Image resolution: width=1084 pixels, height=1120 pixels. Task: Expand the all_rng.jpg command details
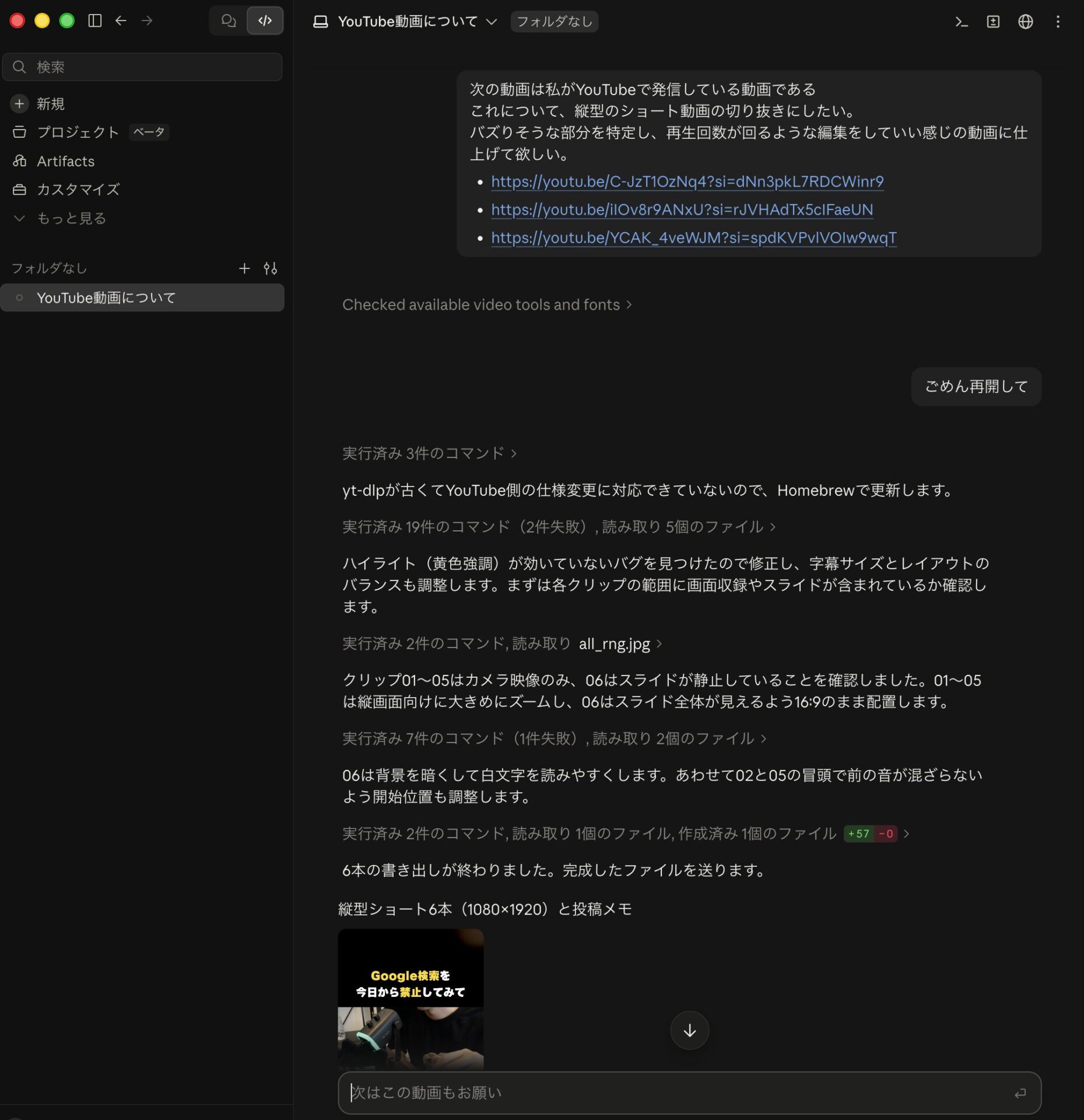point(502,643)
